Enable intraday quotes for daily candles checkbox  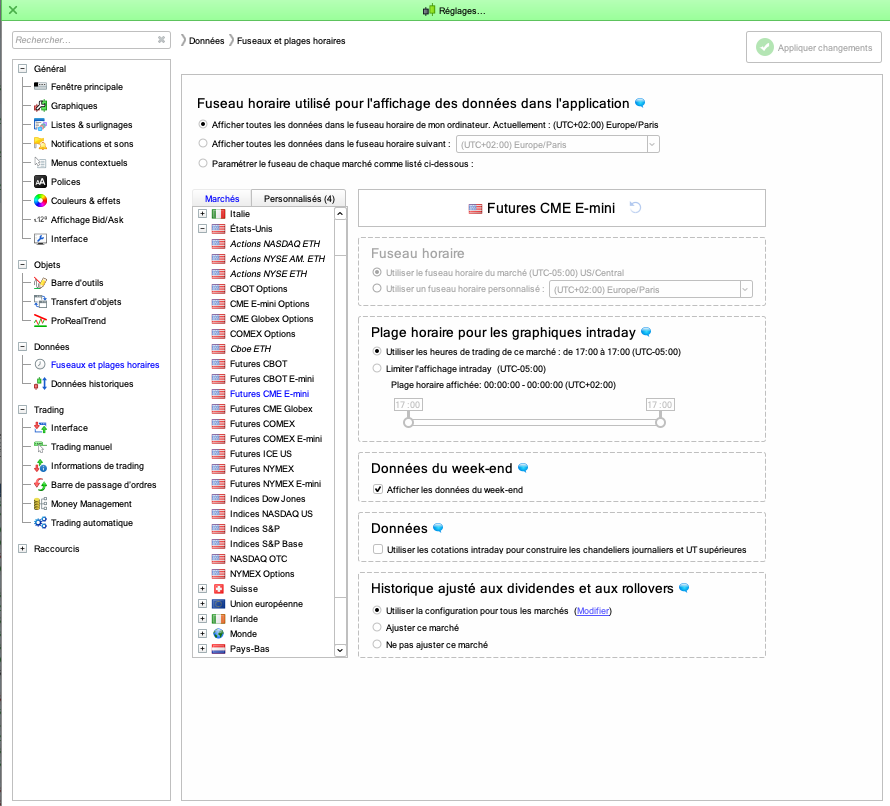[x=378, y=549]
